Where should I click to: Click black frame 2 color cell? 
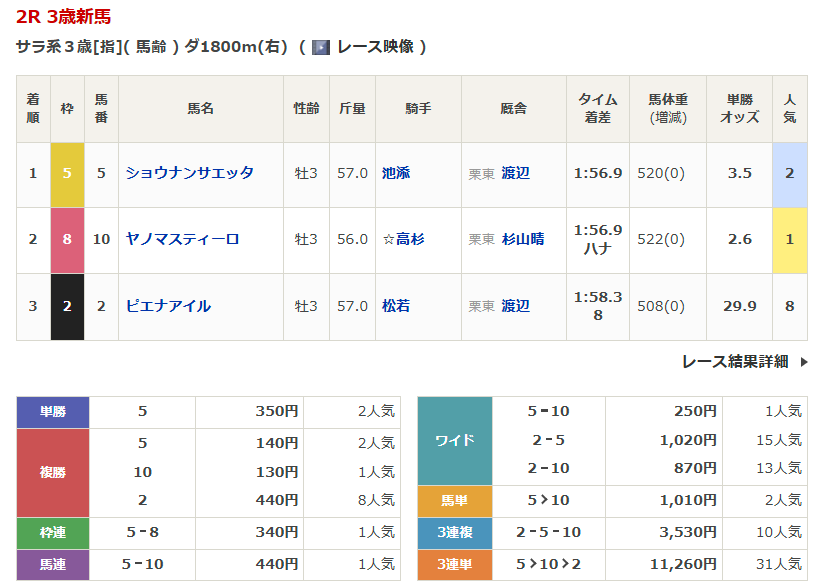click(x=67, y=306)
